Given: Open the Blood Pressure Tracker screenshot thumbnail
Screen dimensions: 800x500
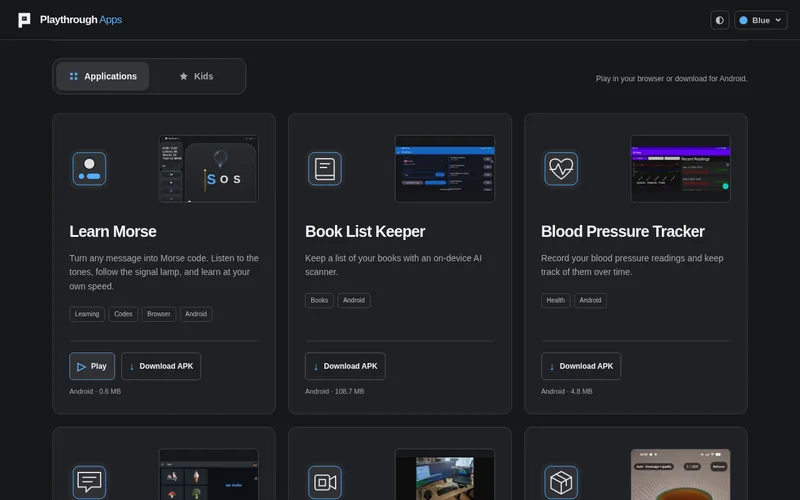Looking at the screenshot, I should (681, 169).
